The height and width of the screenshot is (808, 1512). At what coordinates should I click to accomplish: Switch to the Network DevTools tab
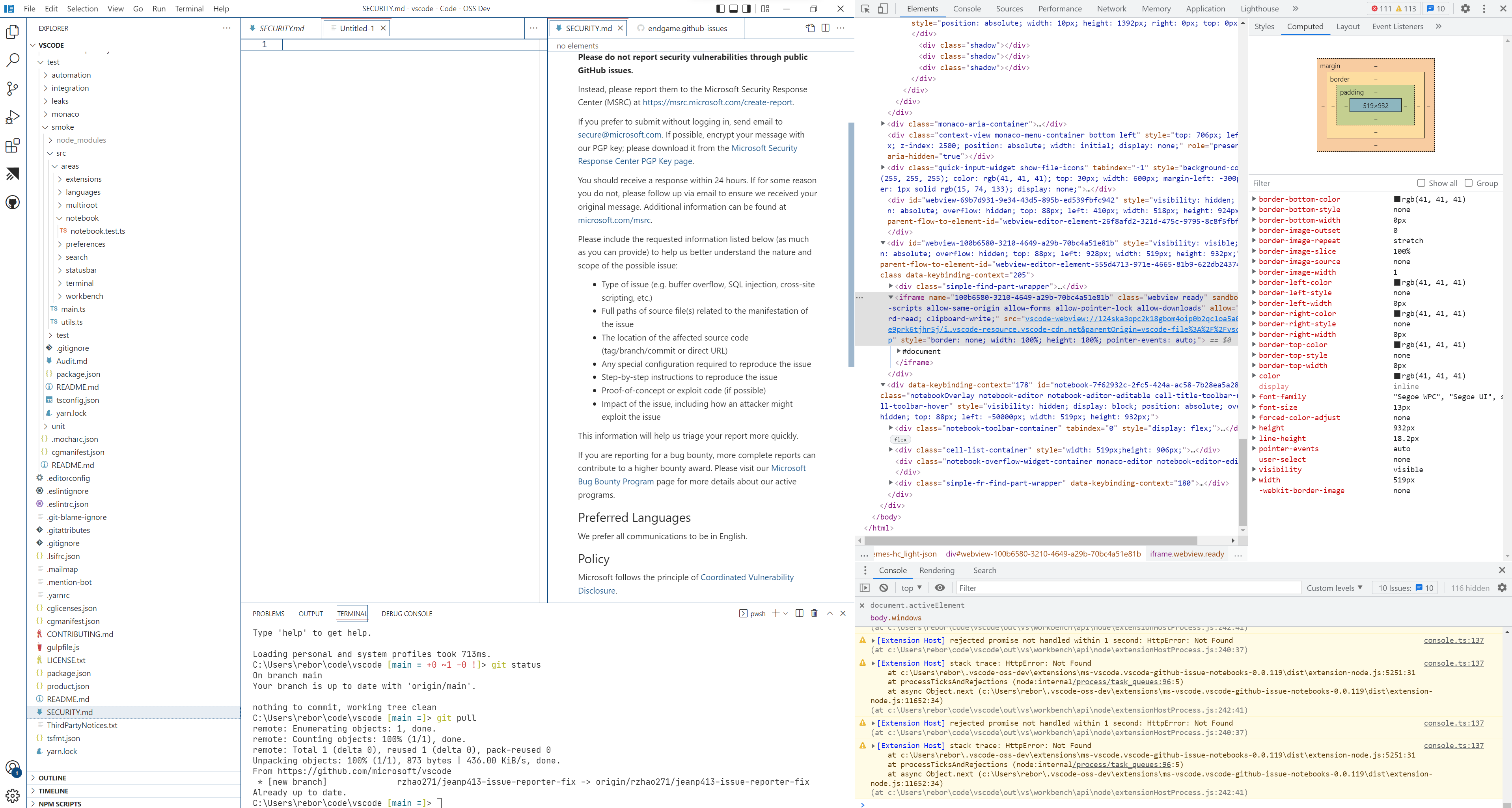1111,9
